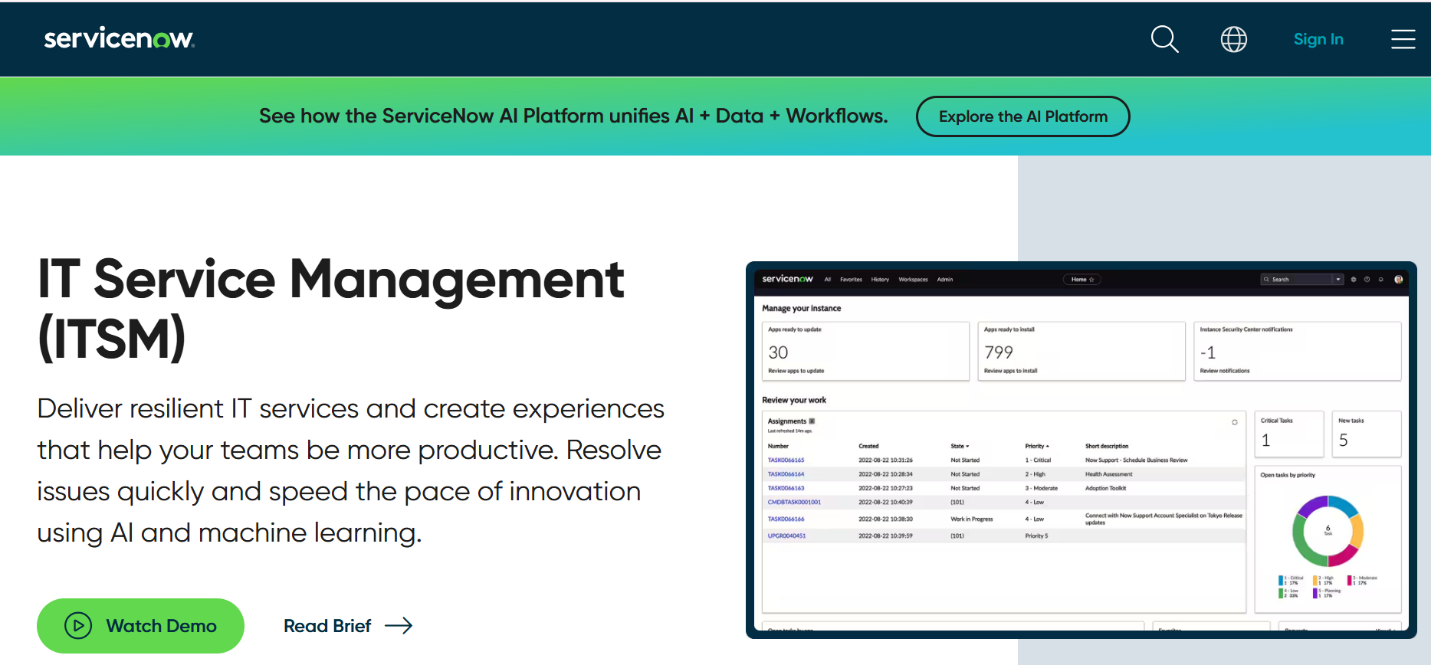Click the dashboard image's ServiceNow logo
The height and width of the screenshot is (665, 1431).
pos(788,279)
